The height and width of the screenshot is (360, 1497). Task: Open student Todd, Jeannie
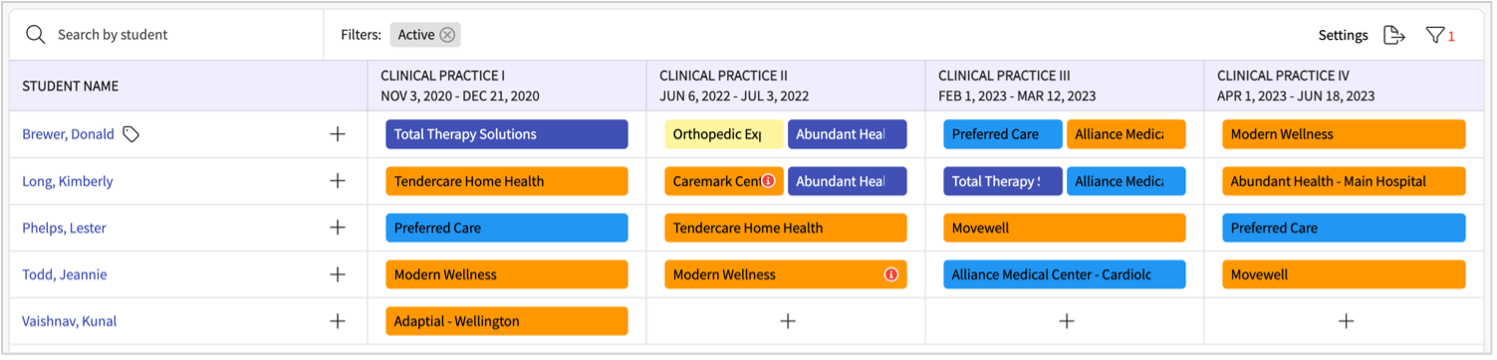tap(64, 274)
